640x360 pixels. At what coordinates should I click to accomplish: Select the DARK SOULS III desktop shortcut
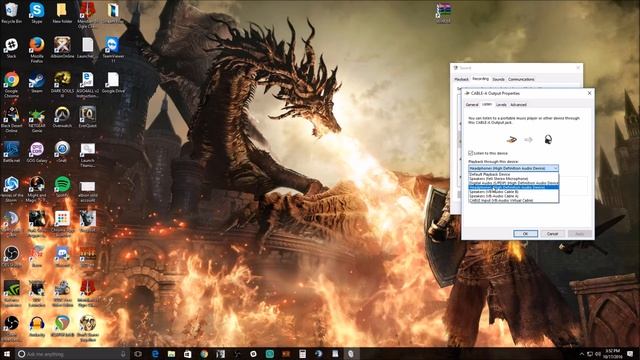(x=62, y=84)
